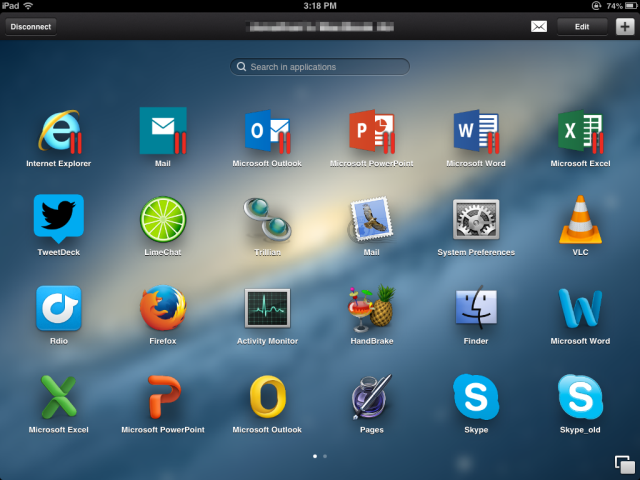Open the envelope mail icon in toolbar
The image size is (640, 480).
tap(539, 27)
